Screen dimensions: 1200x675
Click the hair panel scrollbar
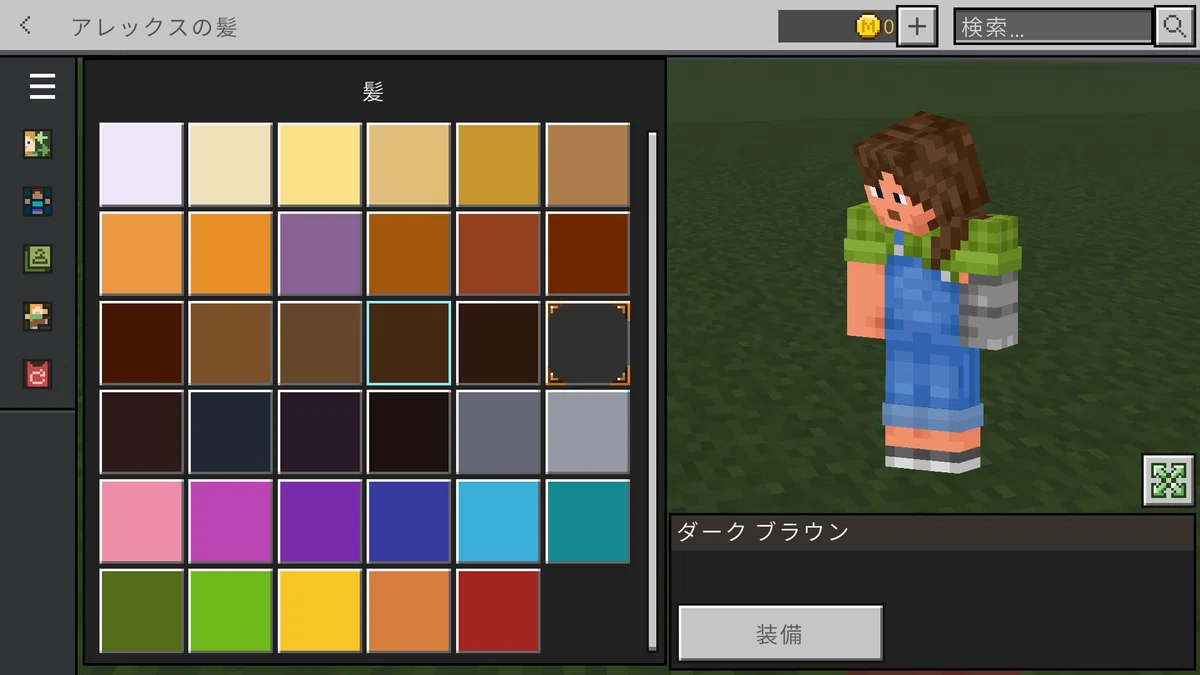point(653,390)
